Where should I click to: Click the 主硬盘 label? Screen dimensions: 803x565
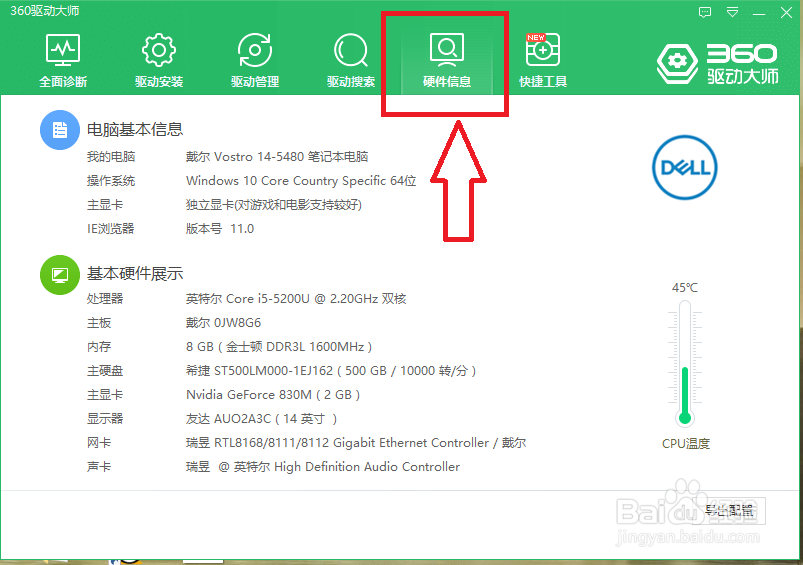[105, 371]
